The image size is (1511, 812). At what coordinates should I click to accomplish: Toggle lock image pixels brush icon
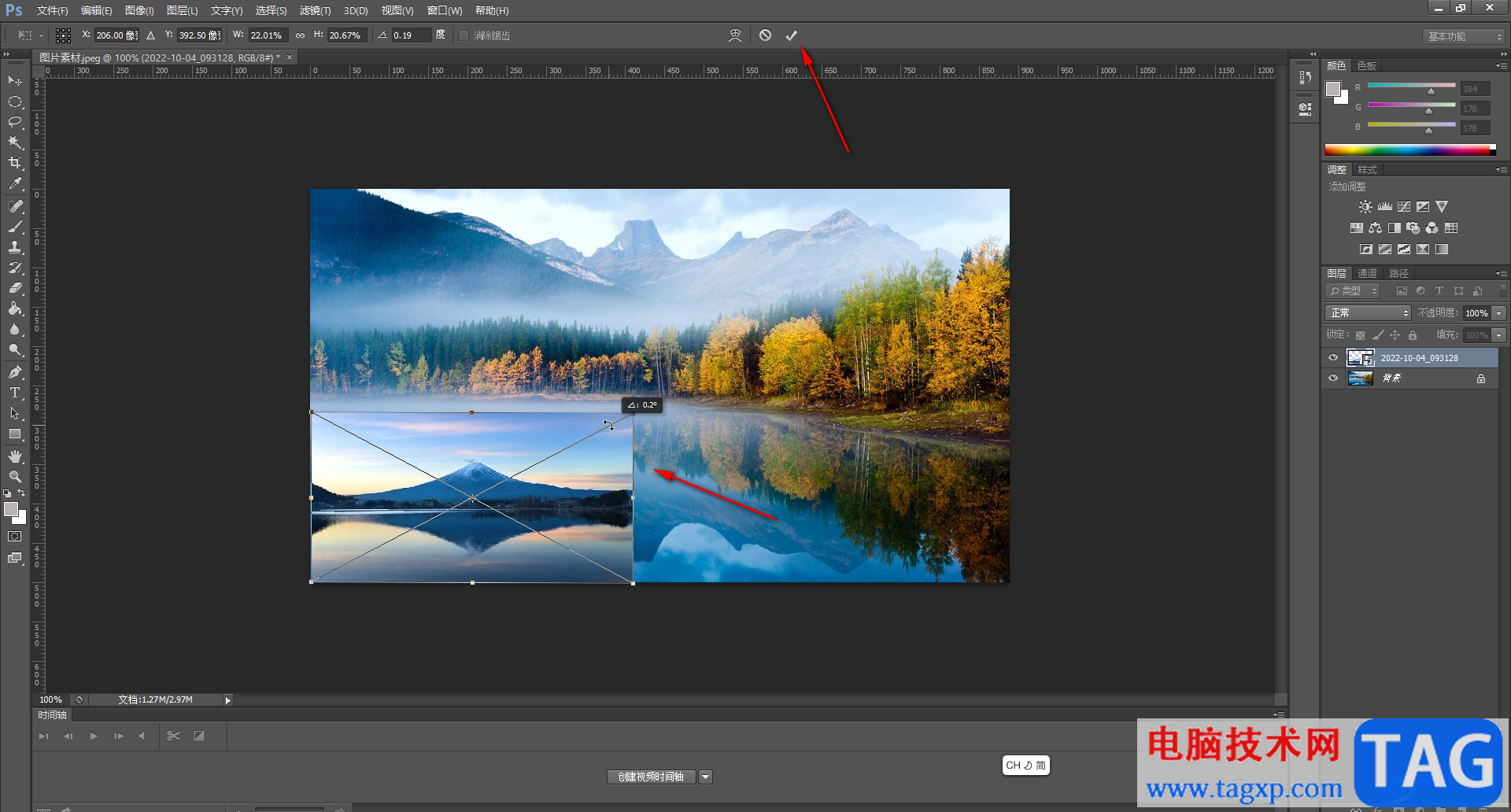point(1378,335)
